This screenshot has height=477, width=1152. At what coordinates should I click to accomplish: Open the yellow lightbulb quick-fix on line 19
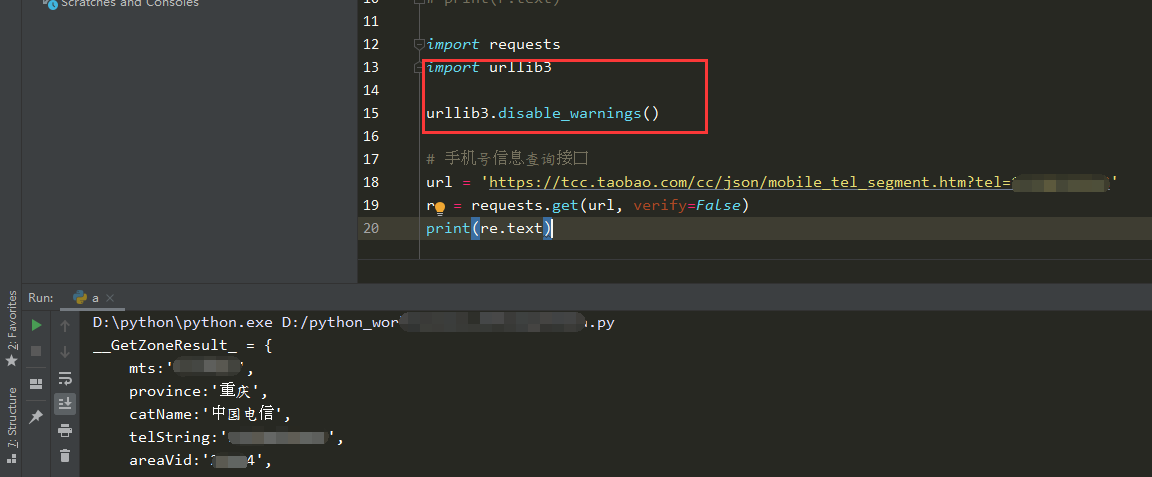coord(439,208)
